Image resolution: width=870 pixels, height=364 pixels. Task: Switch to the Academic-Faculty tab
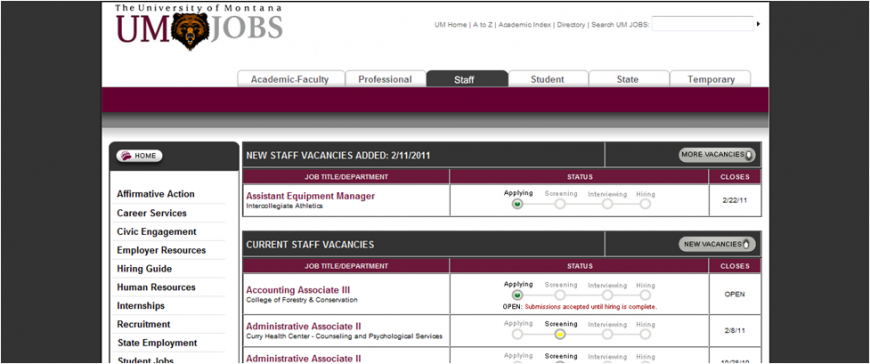(290, 79)
